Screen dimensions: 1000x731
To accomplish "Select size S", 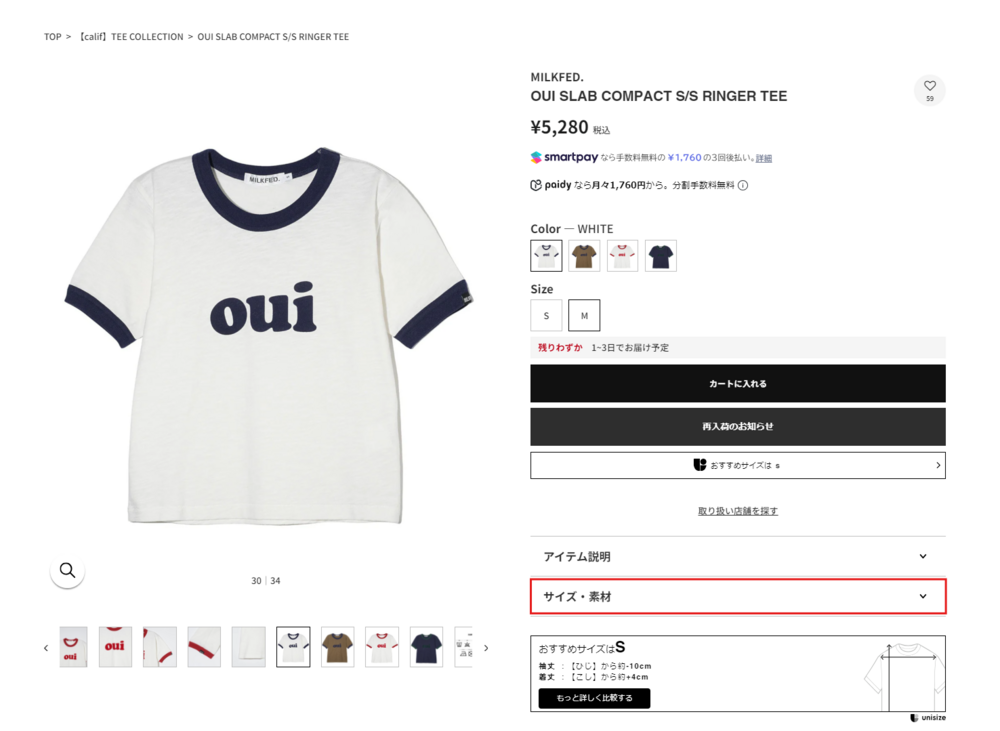I will pyautogui.click(x=546, y=316).
